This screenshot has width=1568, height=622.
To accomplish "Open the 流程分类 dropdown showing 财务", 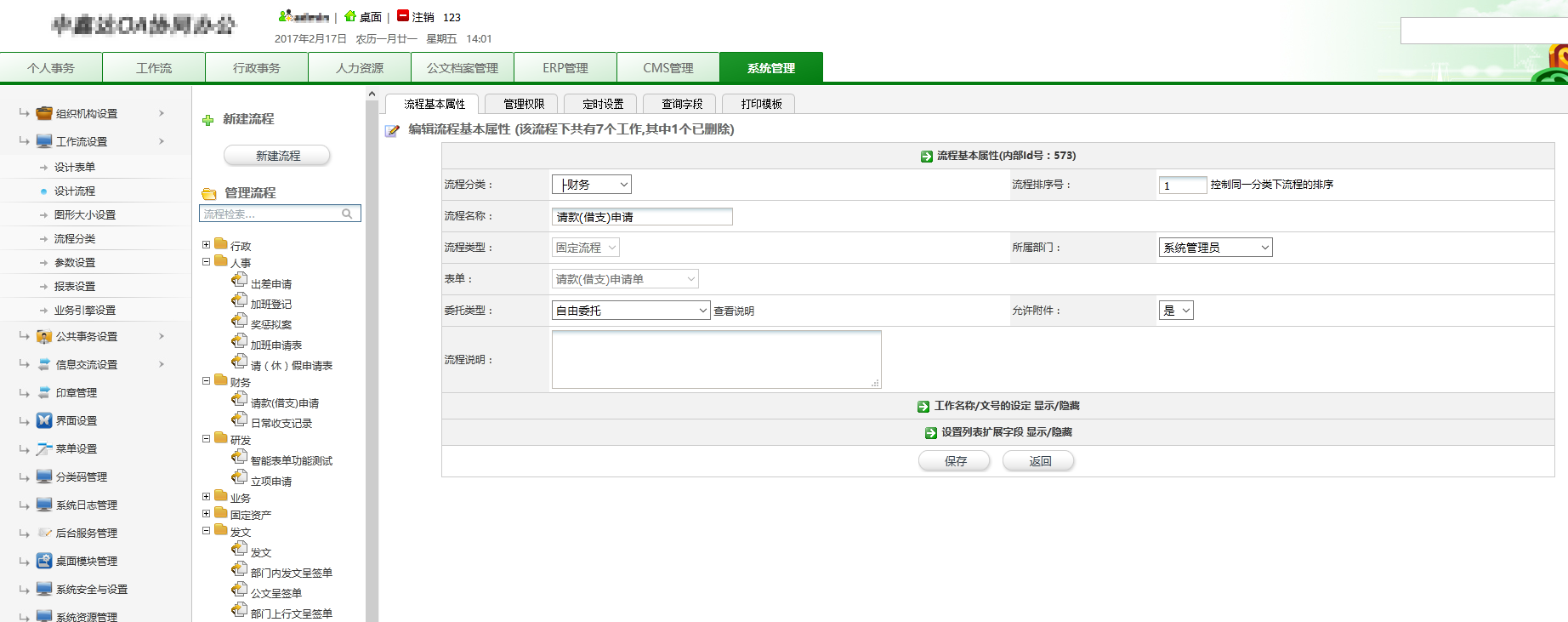I will pyautogui.click(x=592, y=185).
